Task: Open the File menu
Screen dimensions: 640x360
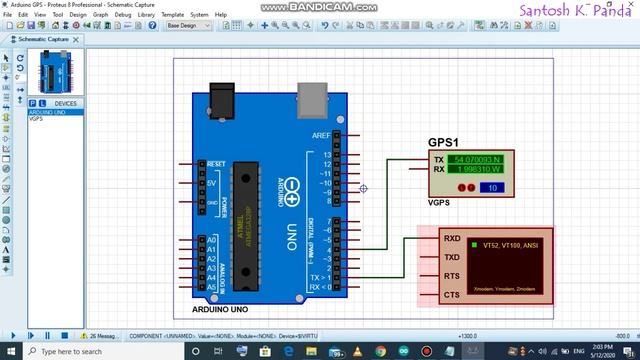Action: [7, 15]
